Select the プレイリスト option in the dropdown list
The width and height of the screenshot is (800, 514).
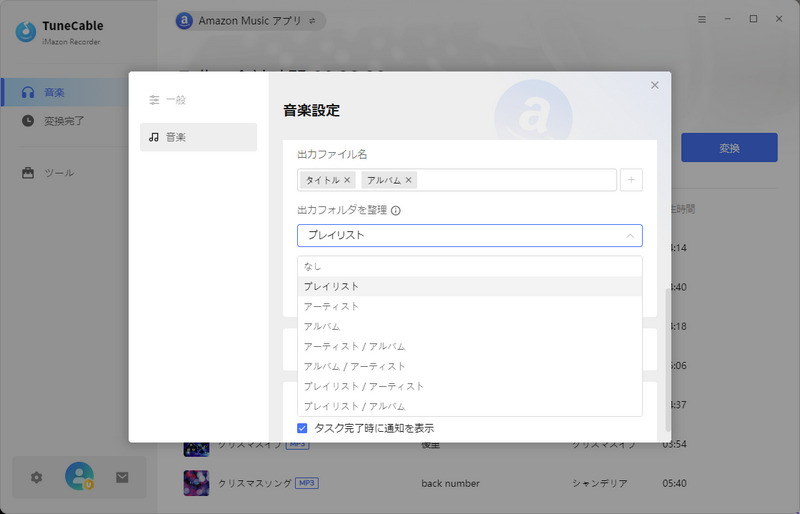(x=470, y=286)
